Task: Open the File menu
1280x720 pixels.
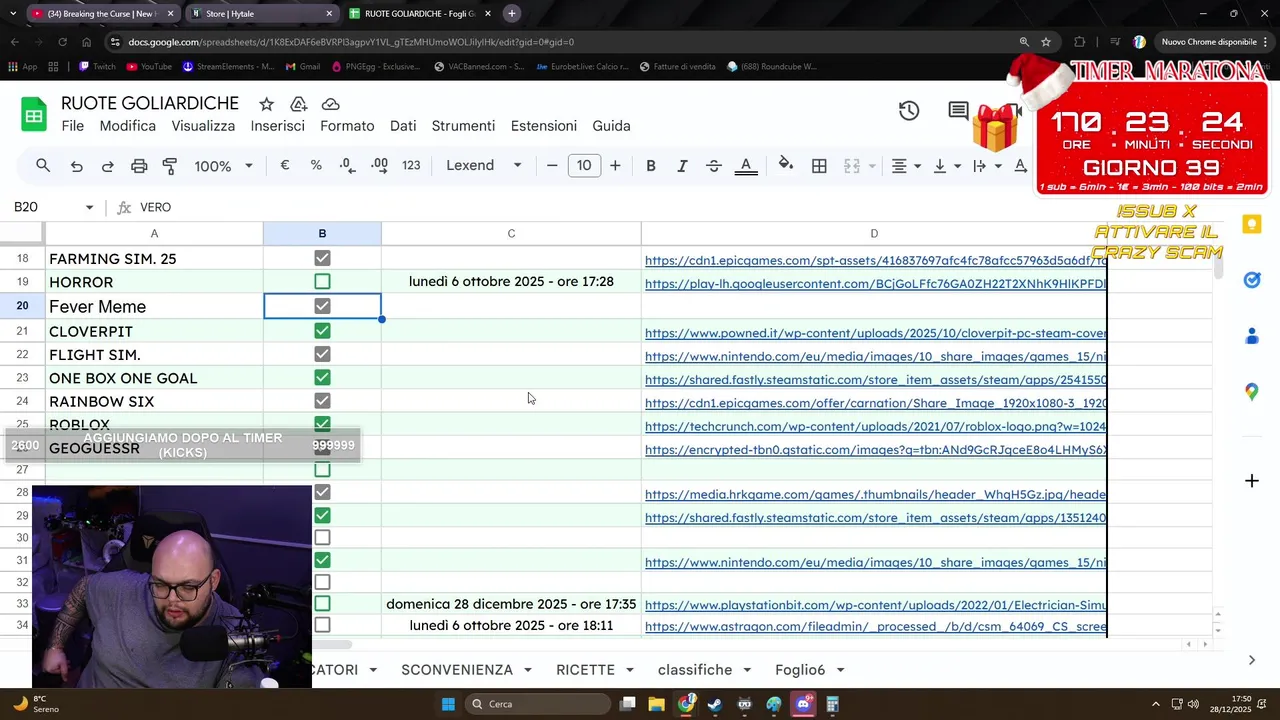Action: pos(72,126)
